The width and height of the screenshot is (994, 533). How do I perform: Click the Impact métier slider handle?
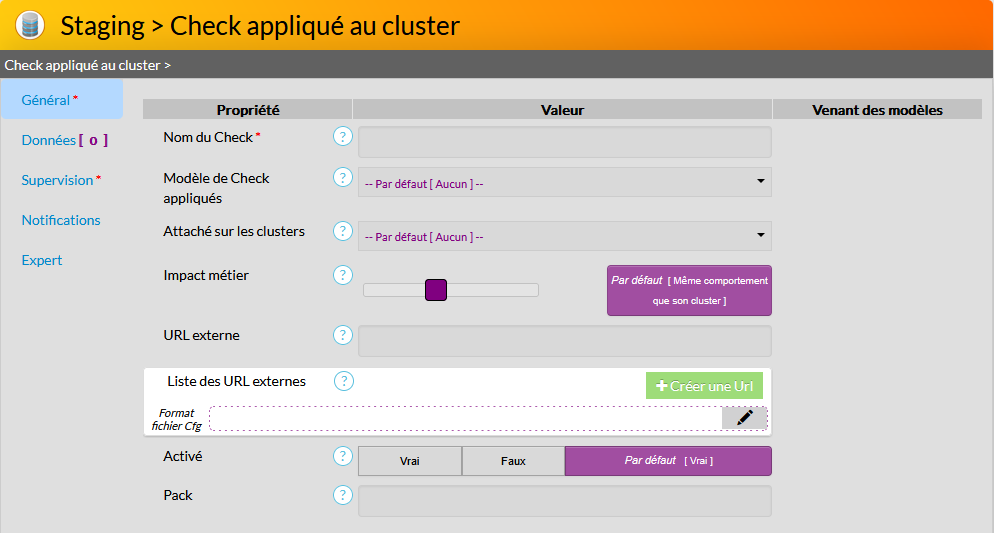click(x=435, y=290)
